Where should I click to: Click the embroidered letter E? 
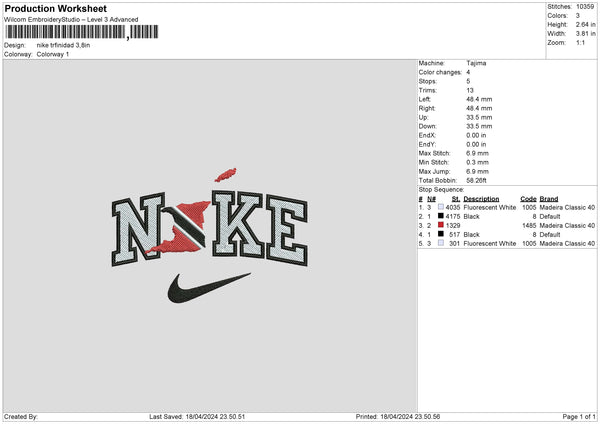(287, 231)
